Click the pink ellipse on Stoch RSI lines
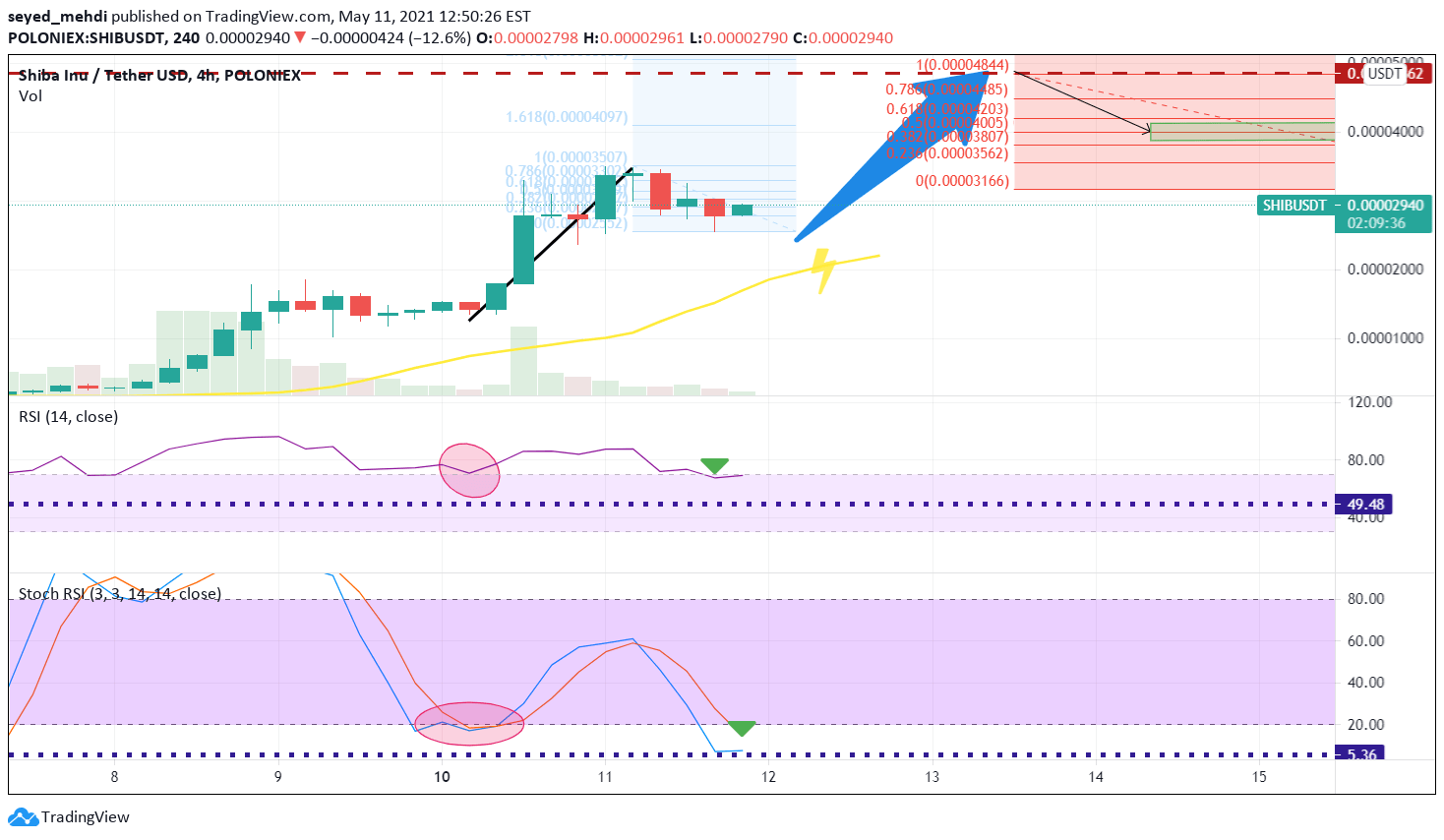 coord(469,723)
